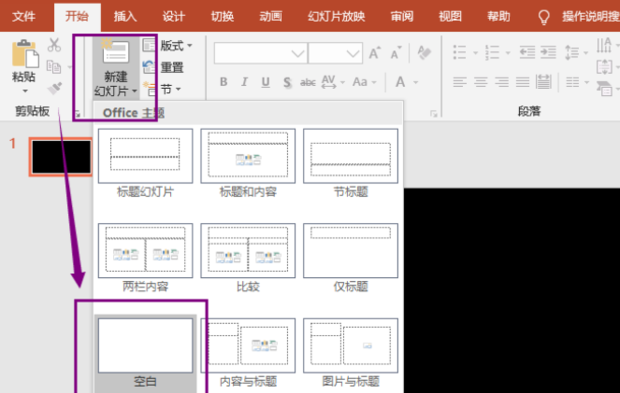Toggle Bold formatting

coord(223,82)
